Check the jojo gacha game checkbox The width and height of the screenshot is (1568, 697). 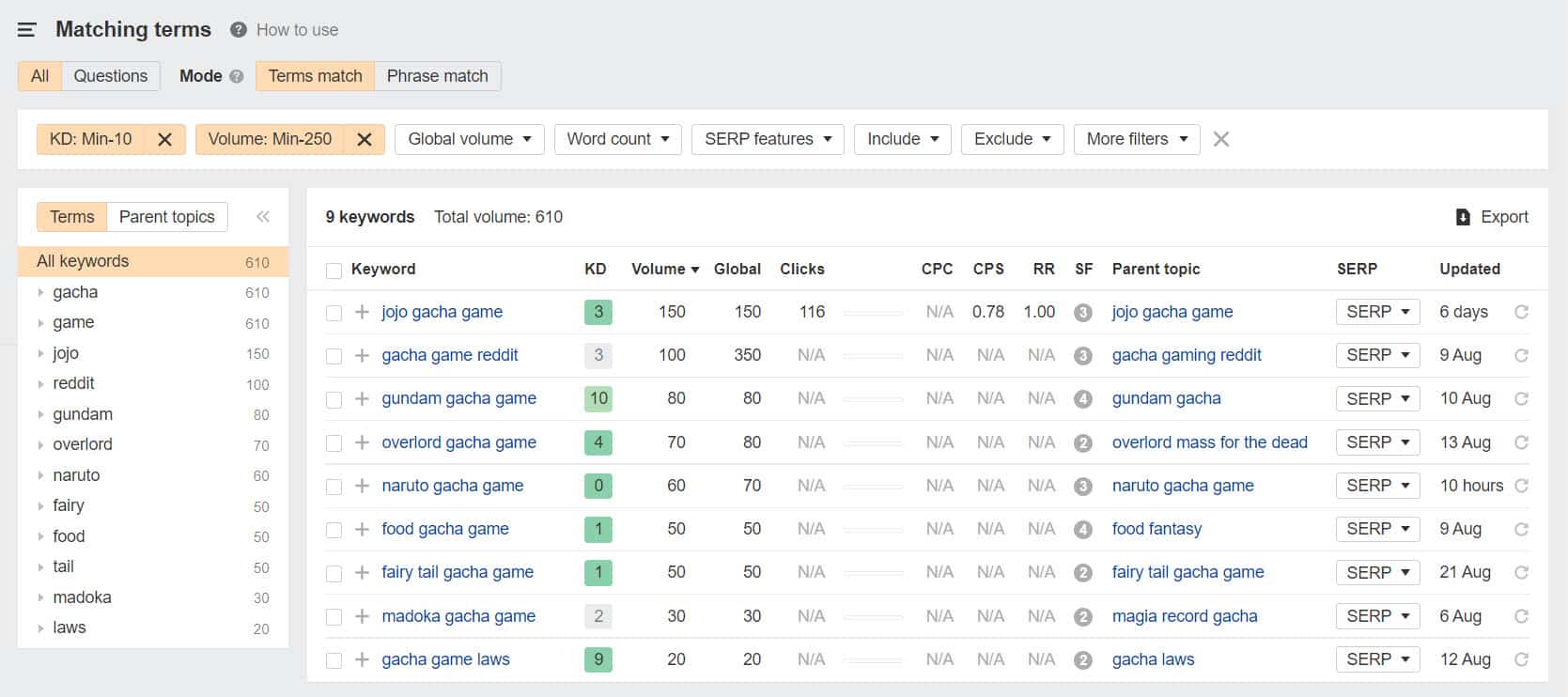(334, 313)
